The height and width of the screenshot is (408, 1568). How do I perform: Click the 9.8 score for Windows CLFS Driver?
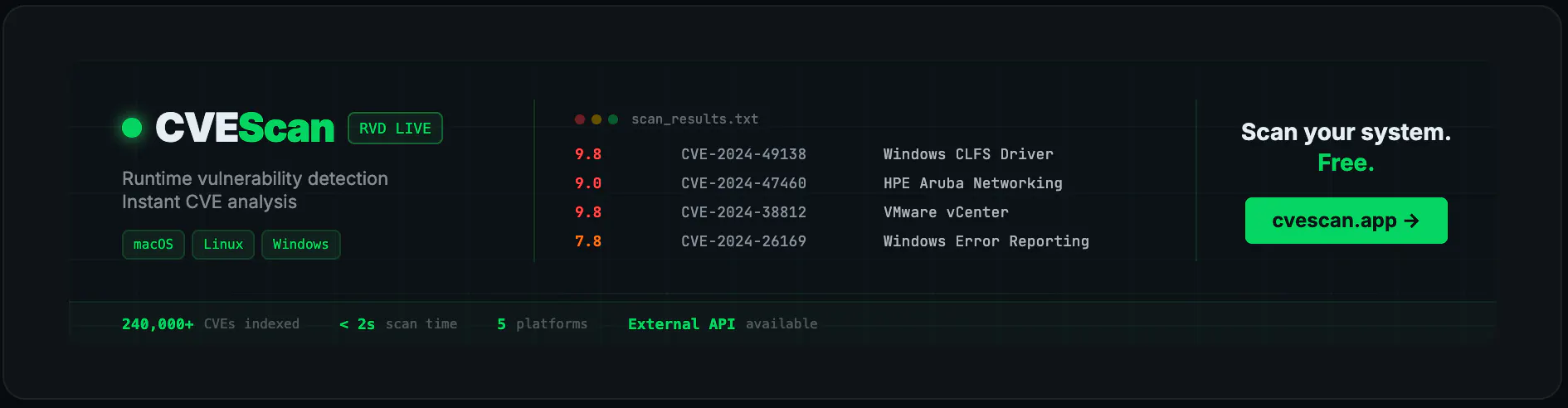tap(588, 154)
